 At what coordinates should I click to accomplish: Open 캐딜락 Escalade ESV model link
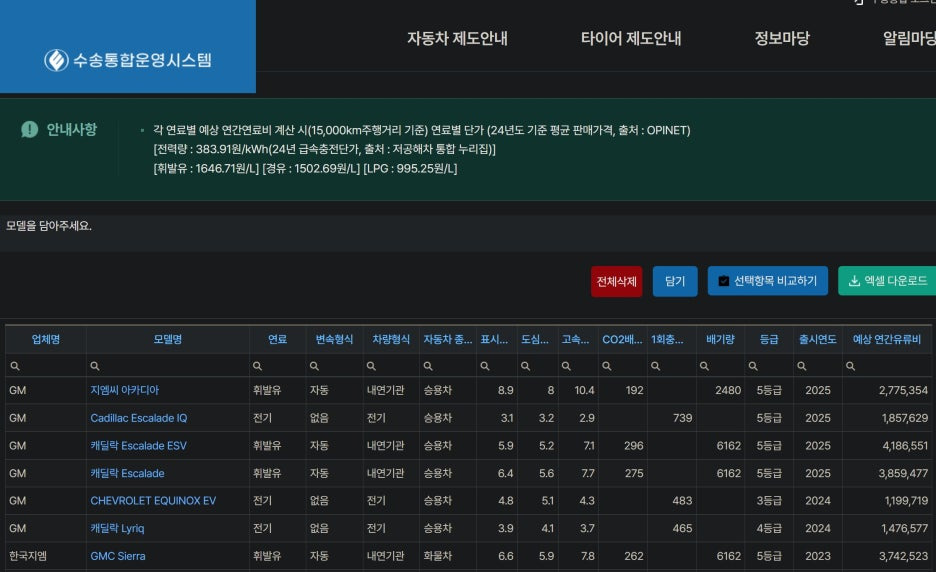coord(138,445)
